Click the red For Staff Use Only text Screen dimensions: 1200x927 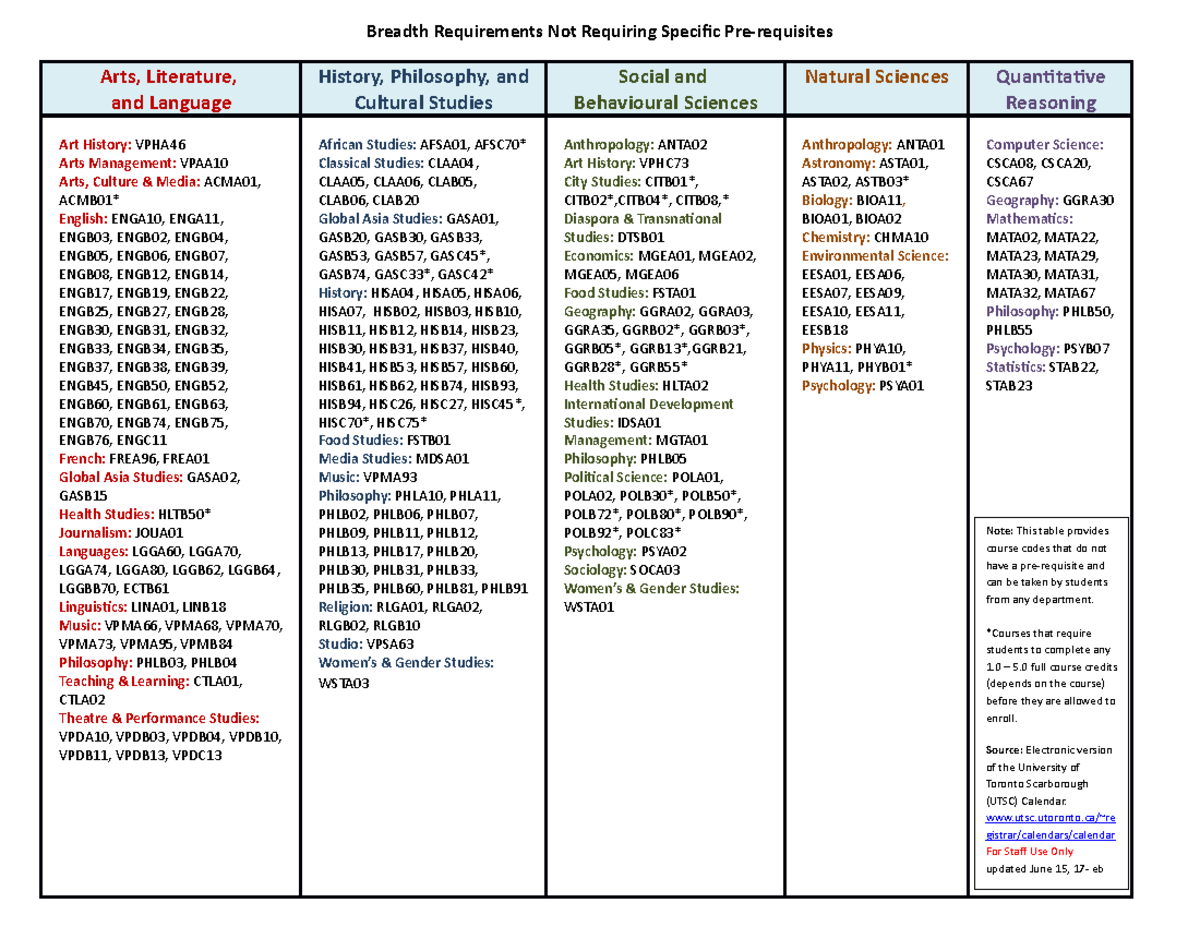tap(1029, 850)
